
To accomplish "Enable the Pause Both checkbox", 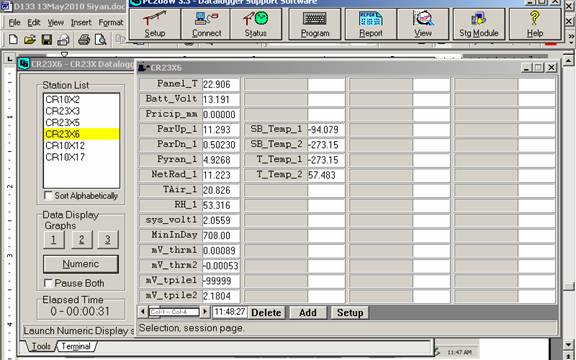I will (48, 283).
